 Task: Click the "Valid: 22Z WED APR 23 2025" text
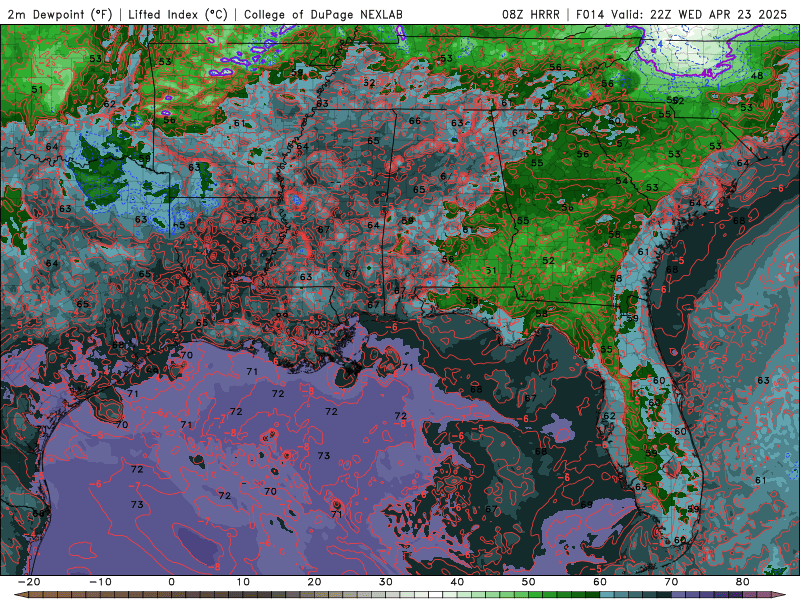(x=701, y=14)
